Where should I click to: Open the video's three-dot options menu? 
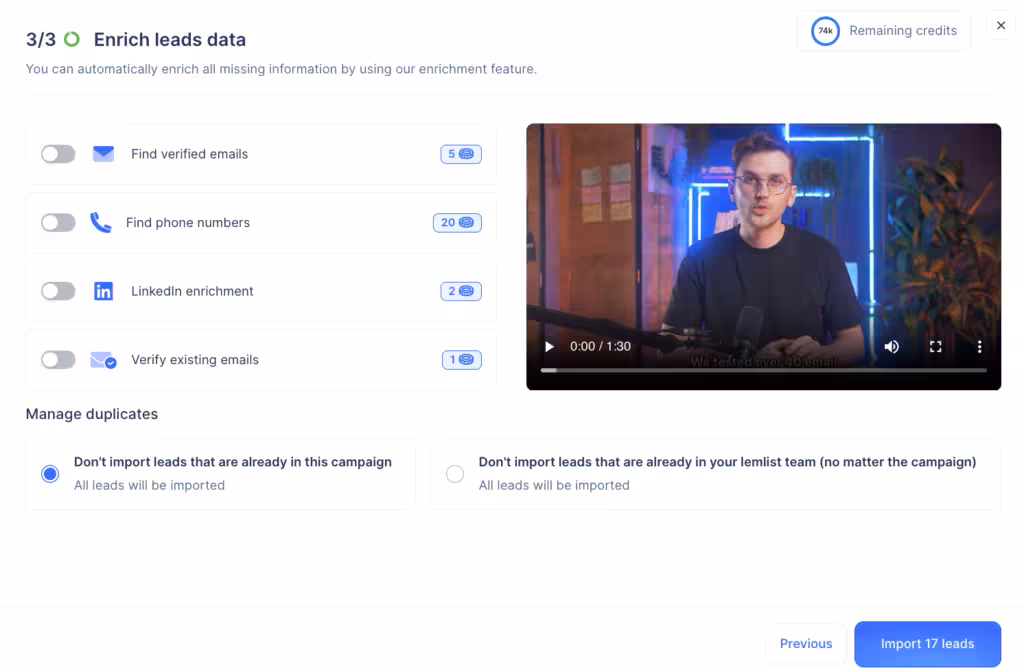[x=979, y=346]
